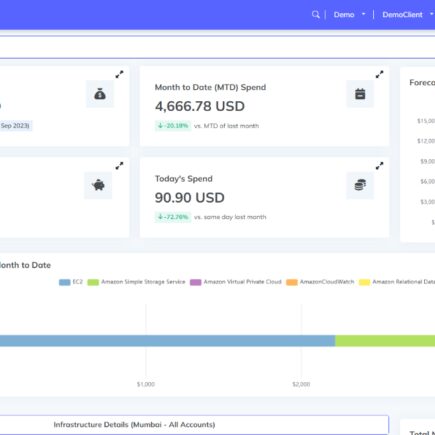The width and height of the screenshot is (435, 435).
Task: Click the search magnifier icon in header
Action: pyautogui.click(x=315, y=15)
